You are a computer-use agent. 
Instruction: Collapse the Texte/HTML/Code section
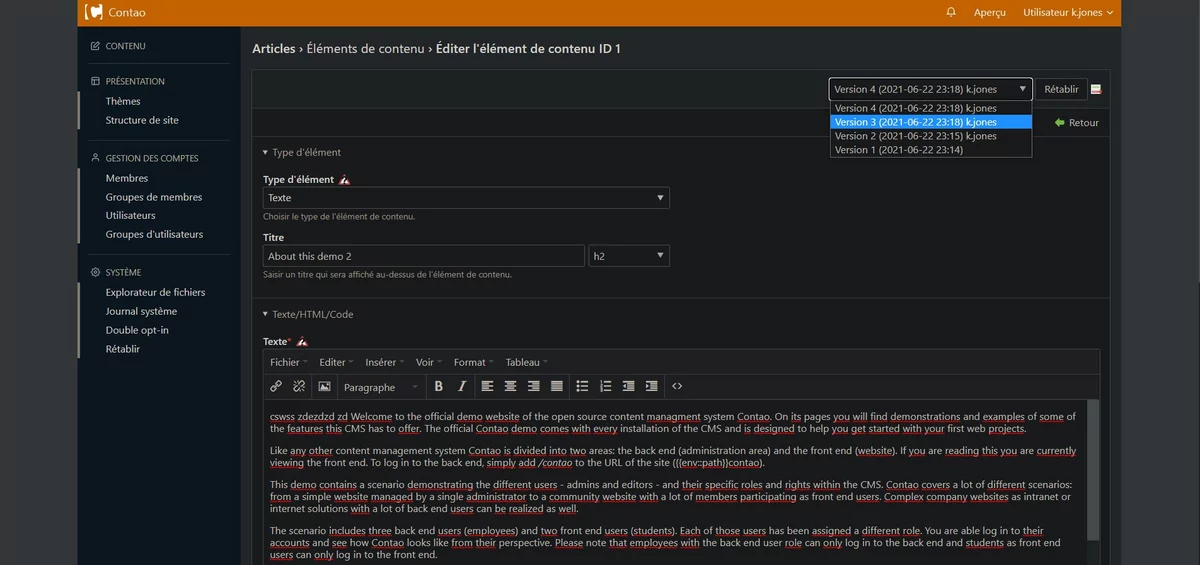click(307, 314)
